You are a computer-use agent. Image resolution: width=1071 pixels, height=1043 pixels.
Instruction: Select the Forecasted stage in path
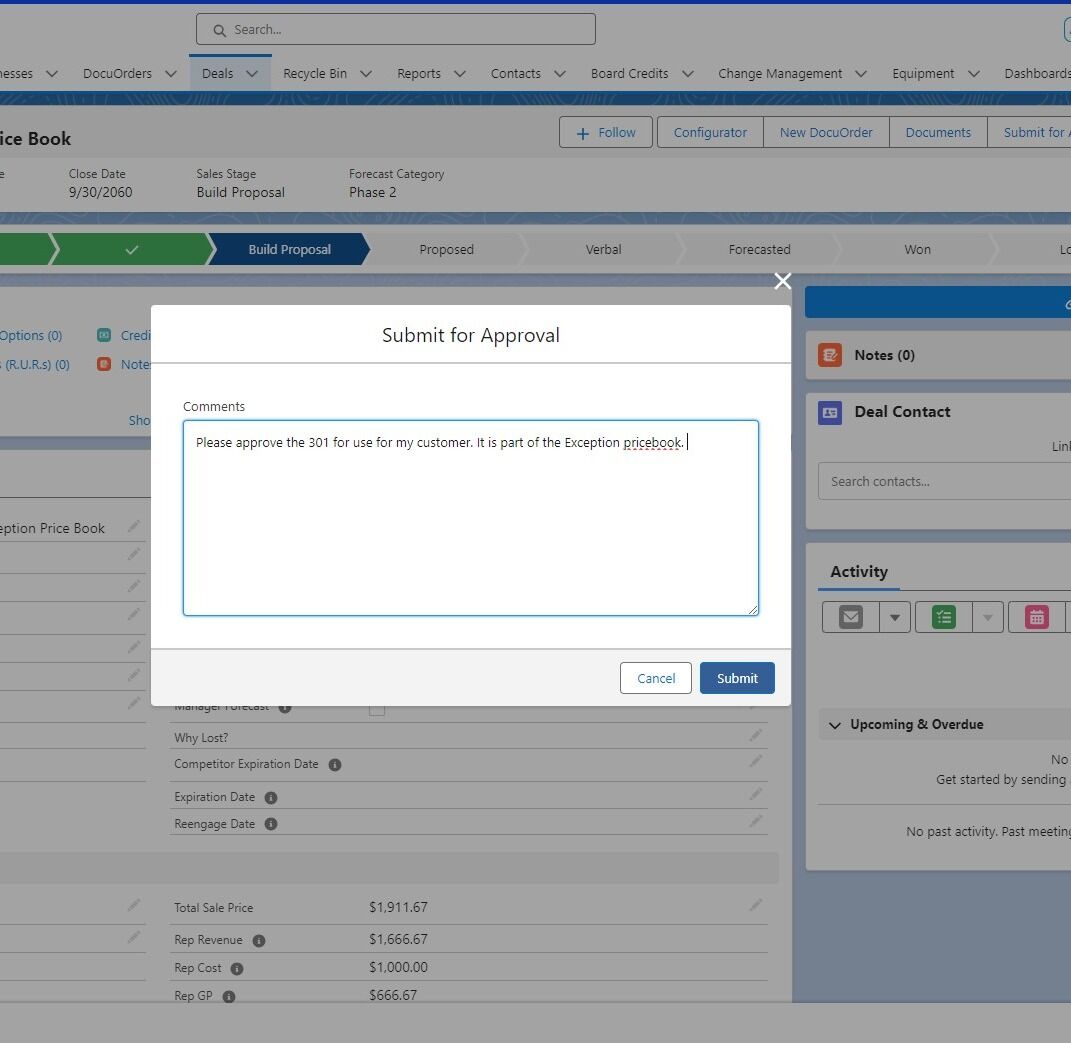(760, 249)
